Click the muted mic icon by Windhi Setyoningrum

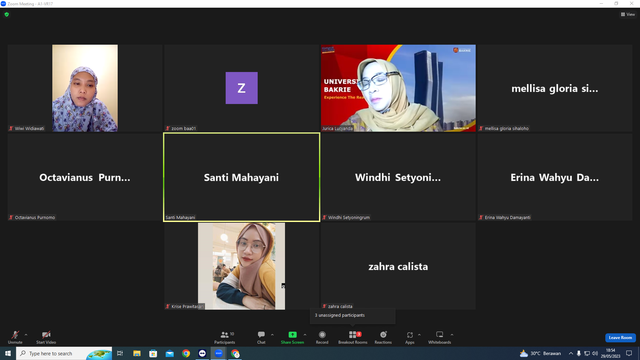click(x=324, y=218)
